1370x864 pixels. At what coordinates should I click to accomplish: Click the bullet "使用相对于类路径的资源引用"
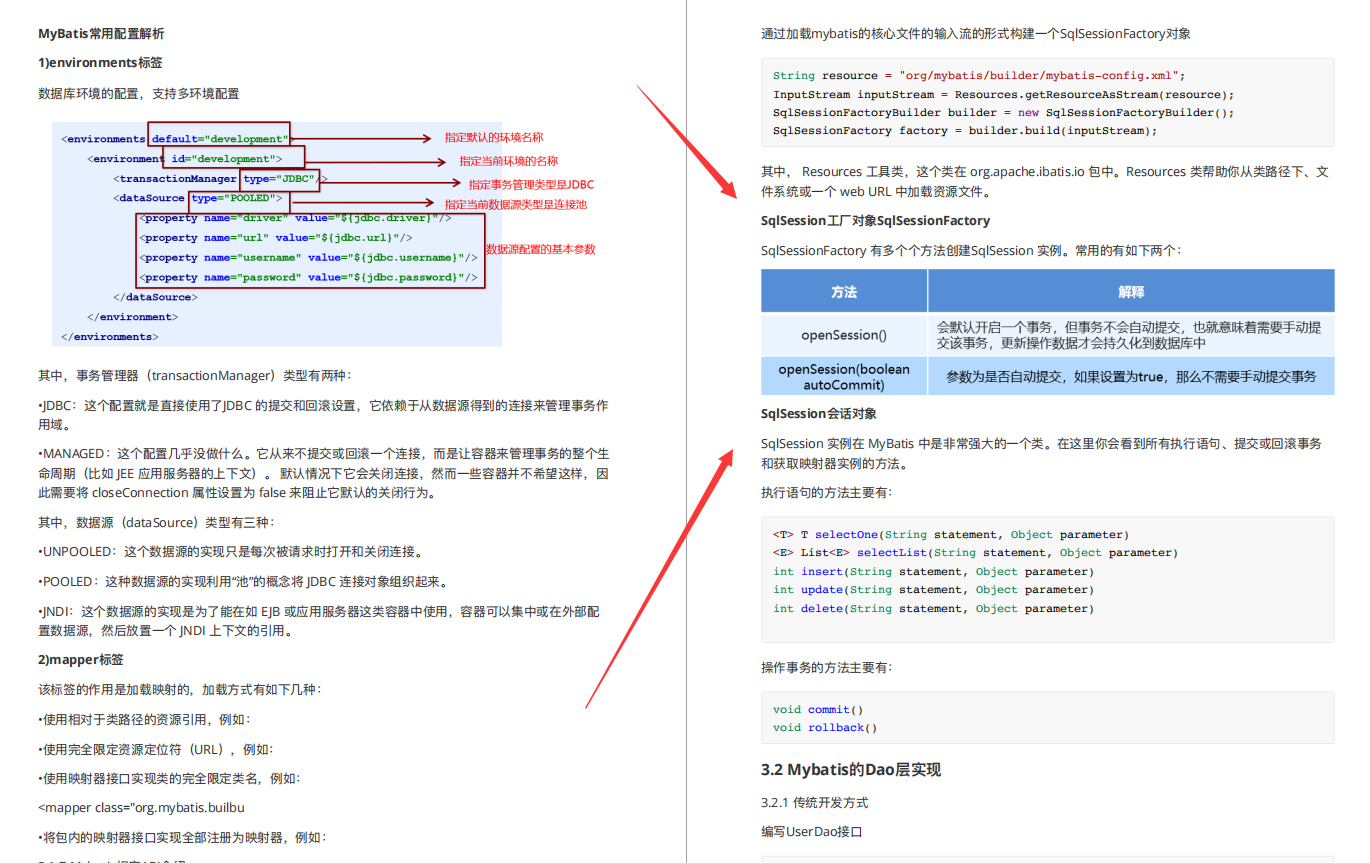click(x=144, y=720)
